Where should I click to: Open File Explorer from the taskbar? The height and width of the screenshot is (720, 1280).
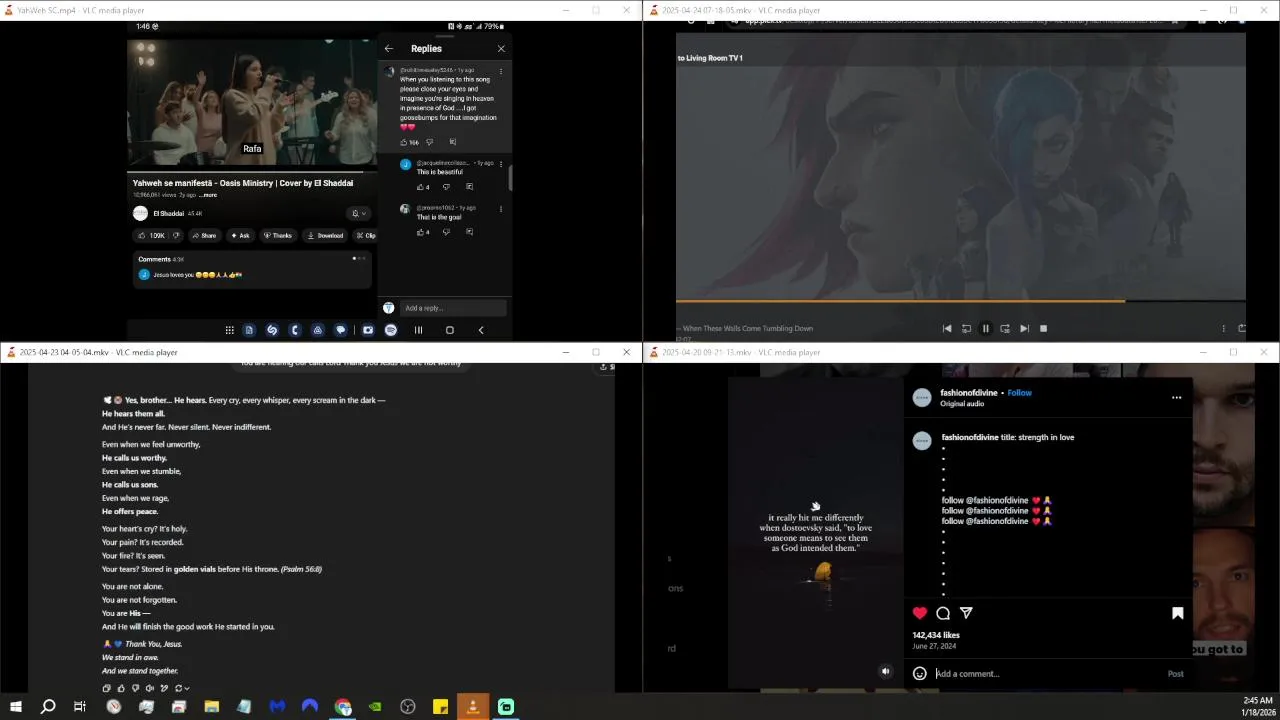tap(211, 707)
